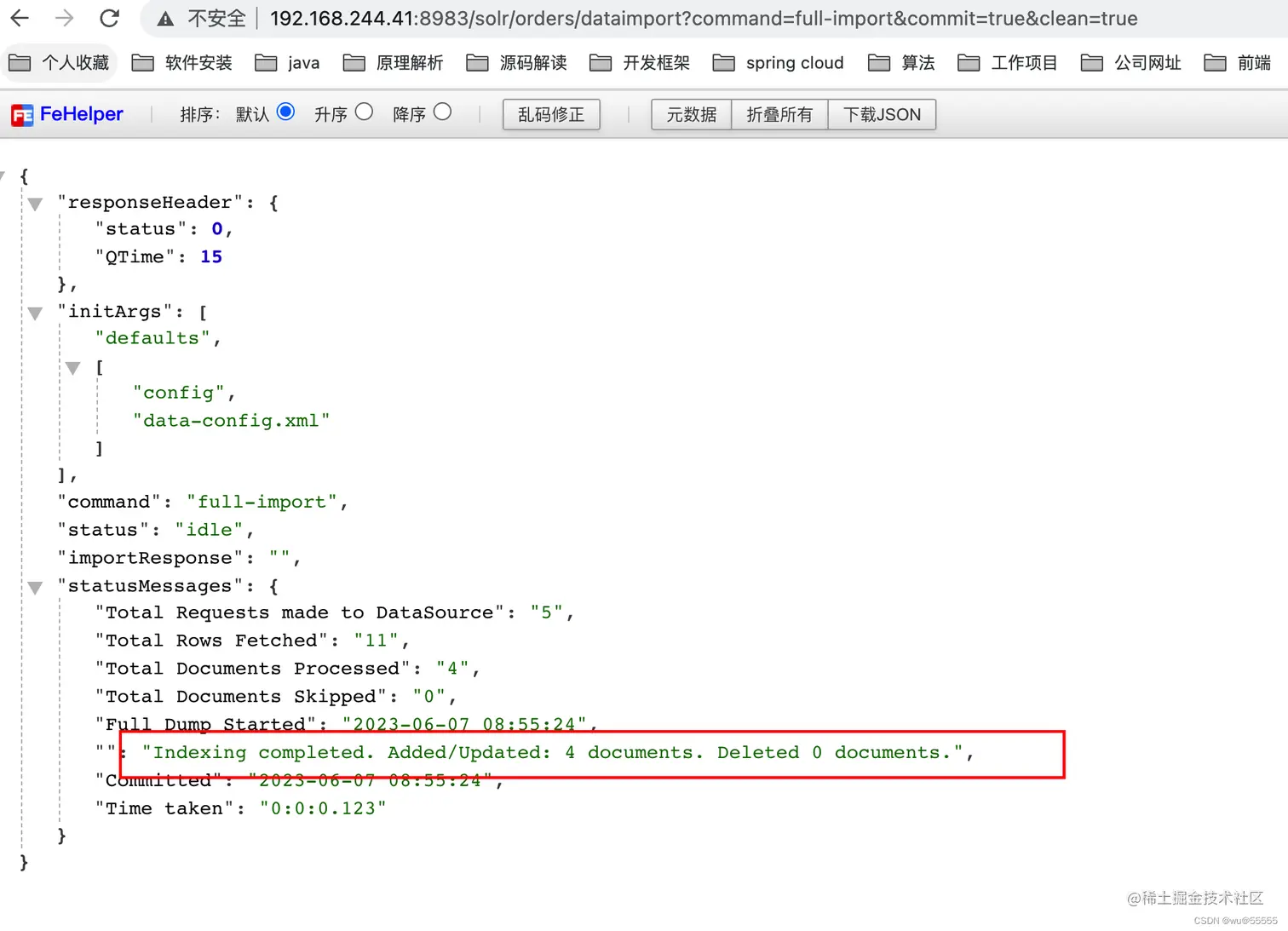The image size is (1288, 931).
Task: Click the QTime value 15
Action: coord(211,256)
